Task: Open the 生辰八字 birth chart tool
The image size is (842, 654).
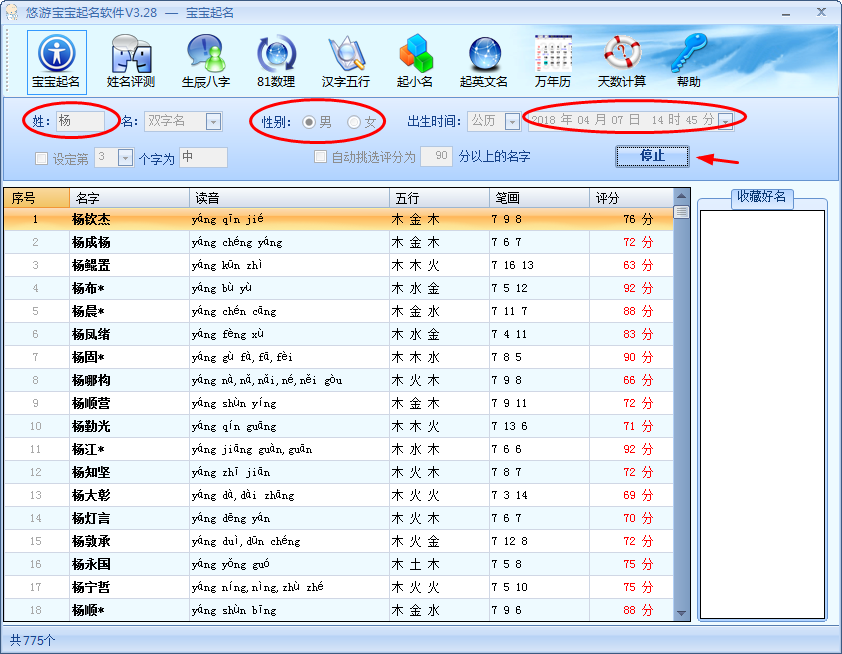Action: click(205, 61)
